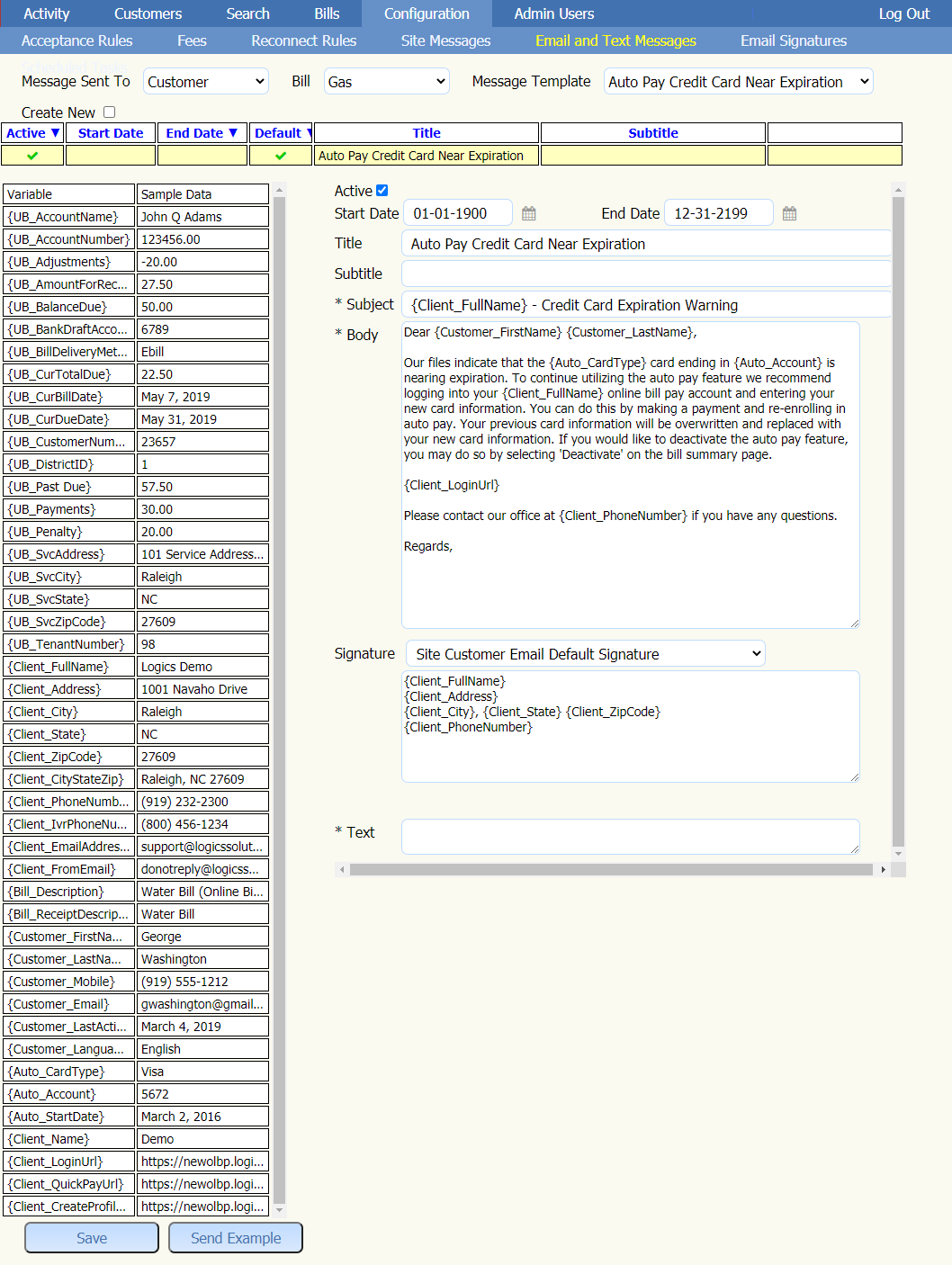
Task: Click green checkmark in Active column row
Action: coord(32,156)
